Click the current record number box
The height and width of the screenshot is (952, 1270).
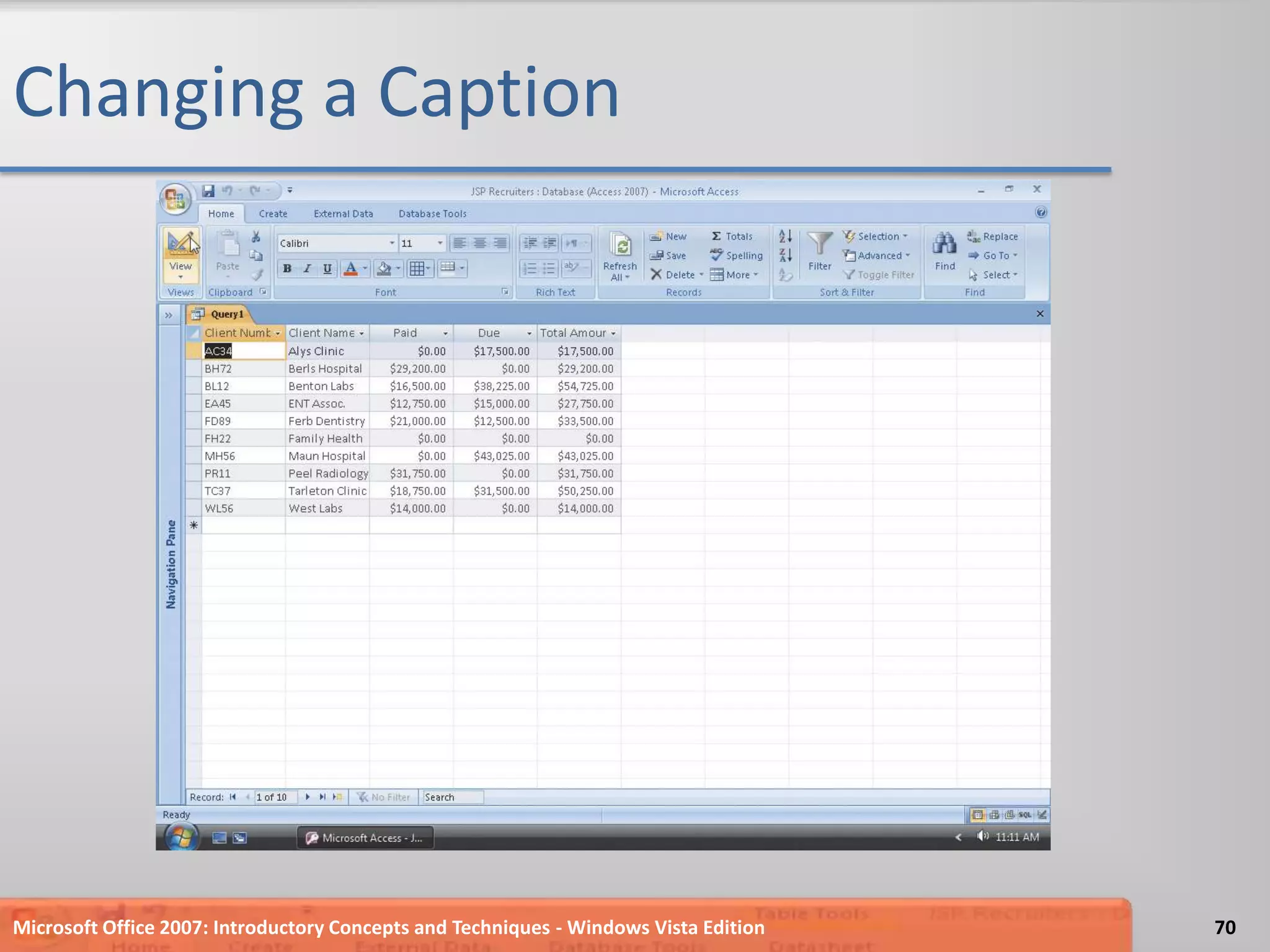coord(275,797)
